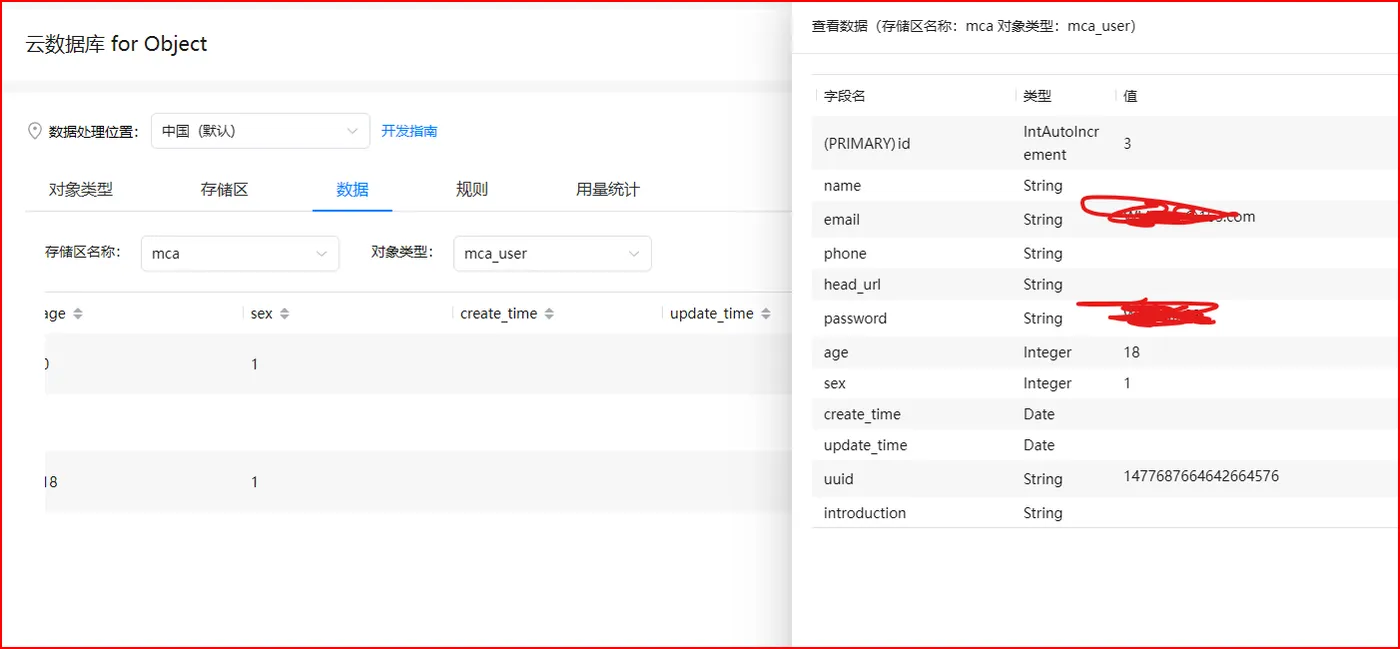
Task: Select table row with age 18
Action: point(418,482)
